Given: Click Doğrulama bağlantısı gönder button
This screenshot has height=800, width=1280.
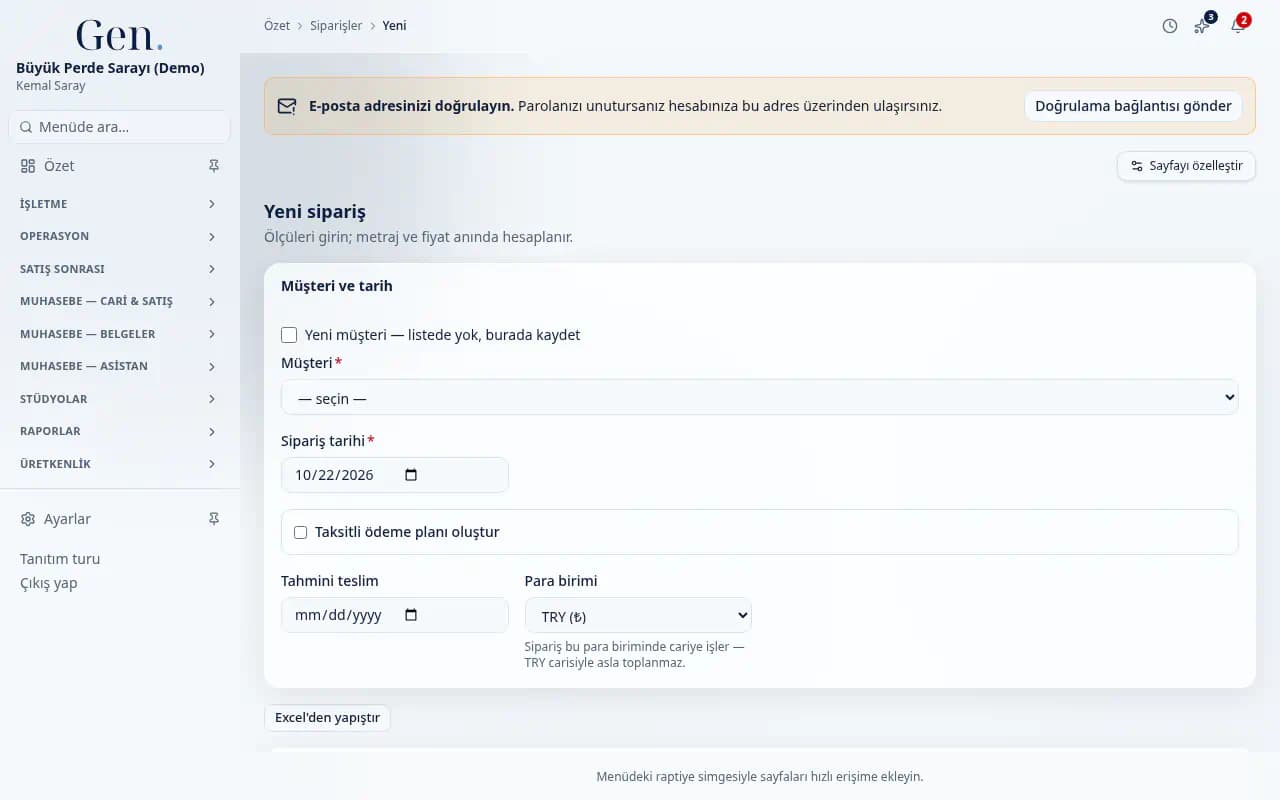Looking at the screenshot, I should (x=1133, y=106).
